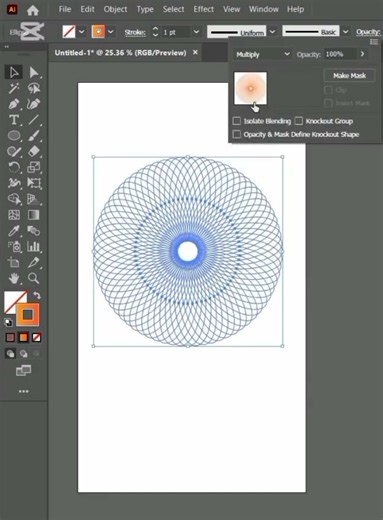Open fill color dropdown arrow

(x=82, y=32)
